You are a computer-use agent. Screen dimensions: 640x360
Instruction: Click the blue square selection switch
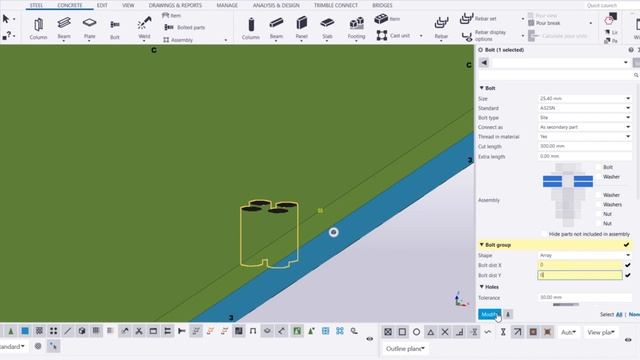pyautogui.click(x=25, y=331)
